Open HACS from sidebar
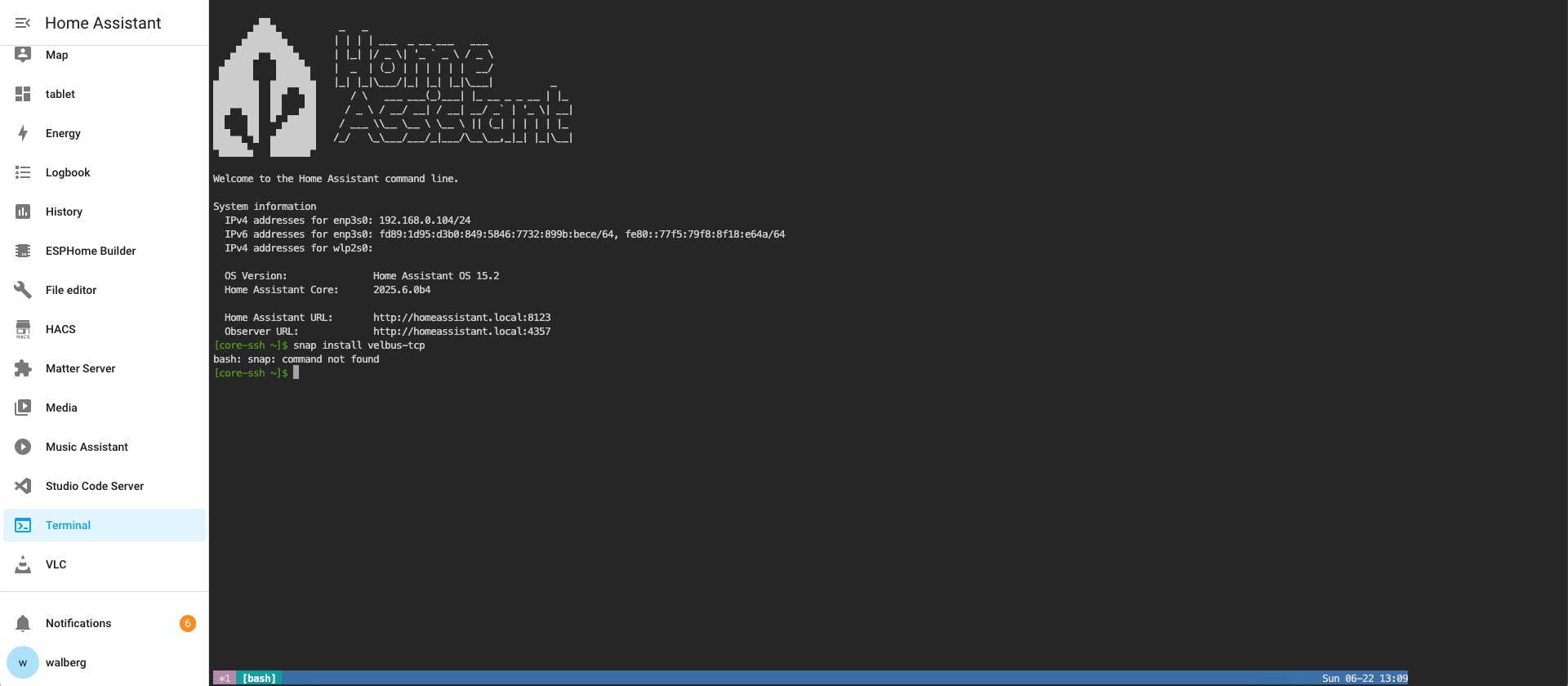The width and height of the screenshot is (1568, 686). [x=105, y=329]
